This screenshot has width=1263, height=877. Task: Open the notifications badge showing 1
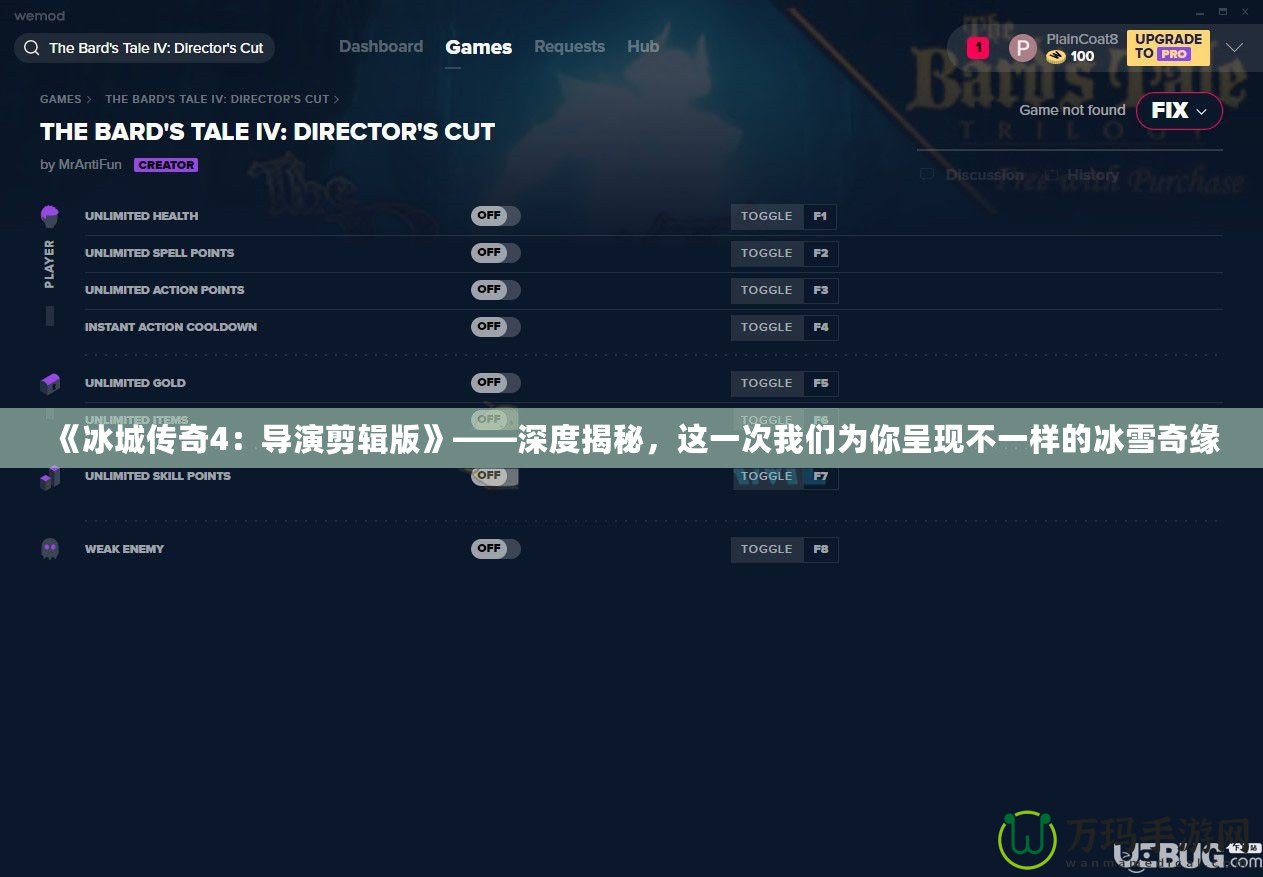(x=977, y=47)
